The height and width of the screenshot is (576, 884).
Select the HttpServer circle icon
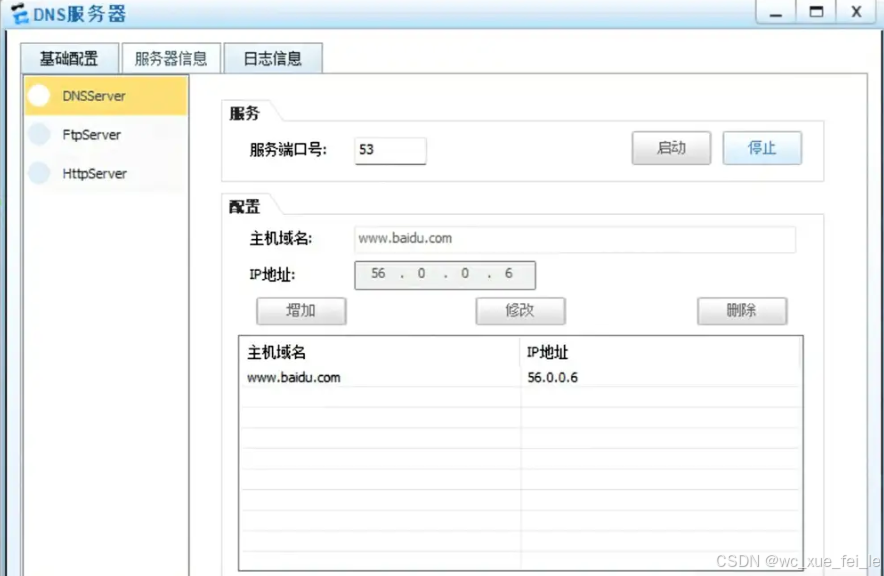click(39, 173)
